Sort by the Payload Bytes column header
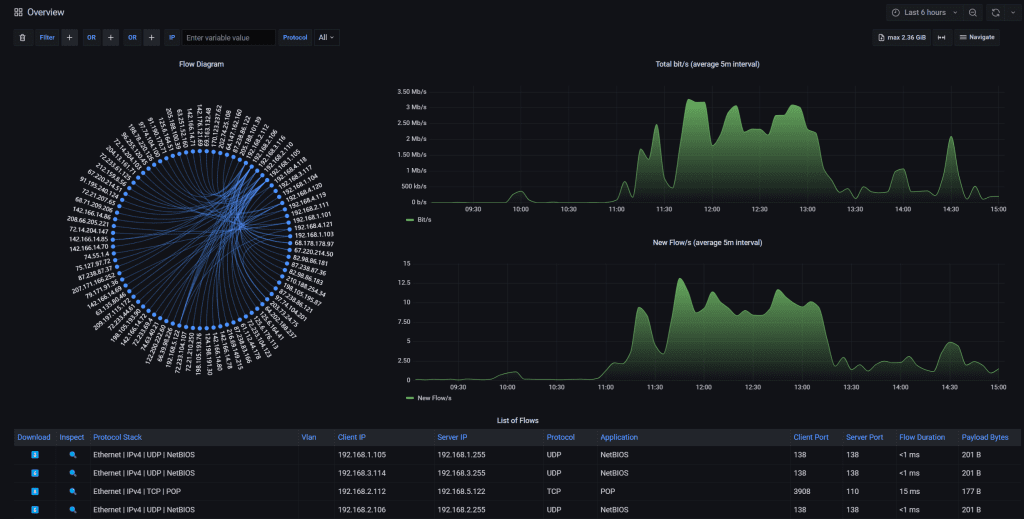1024x519 pixels. coord(984,437)
